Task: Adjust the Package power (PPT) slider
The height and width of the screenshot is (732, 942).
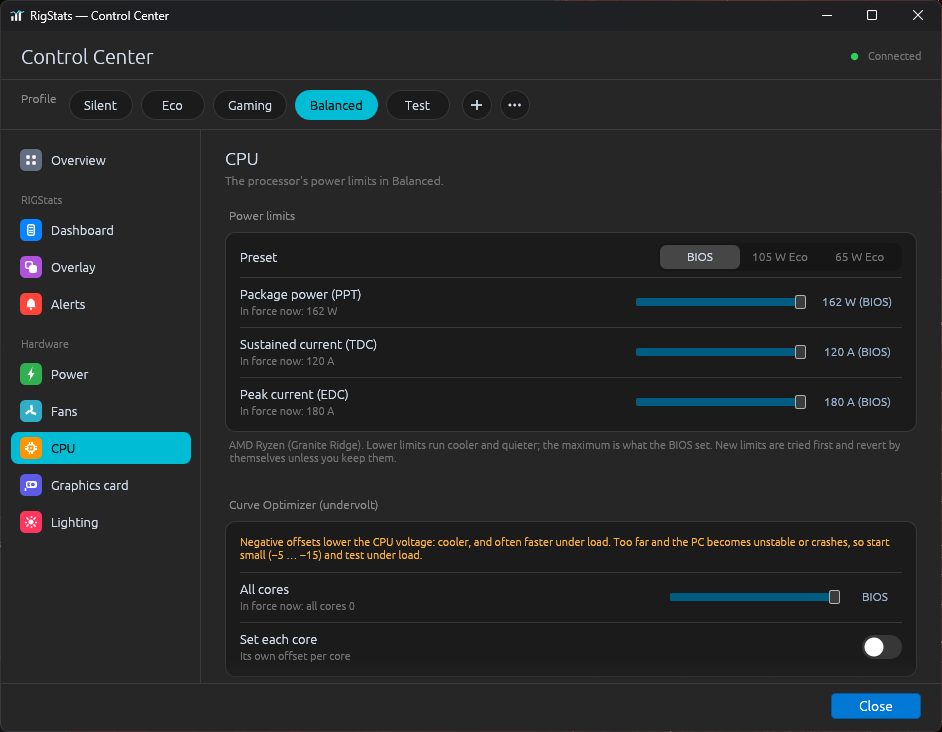Action: click(x=720, y=302)
